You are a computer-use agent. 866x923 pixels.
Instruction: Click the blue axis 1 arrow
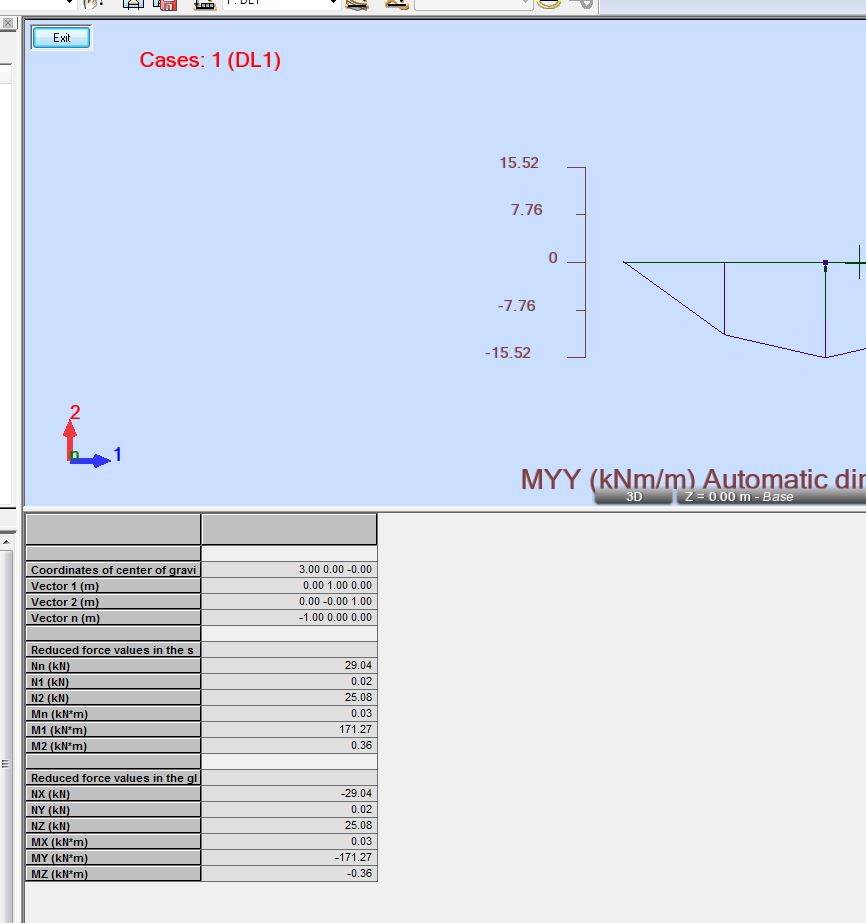click(90, 460)
